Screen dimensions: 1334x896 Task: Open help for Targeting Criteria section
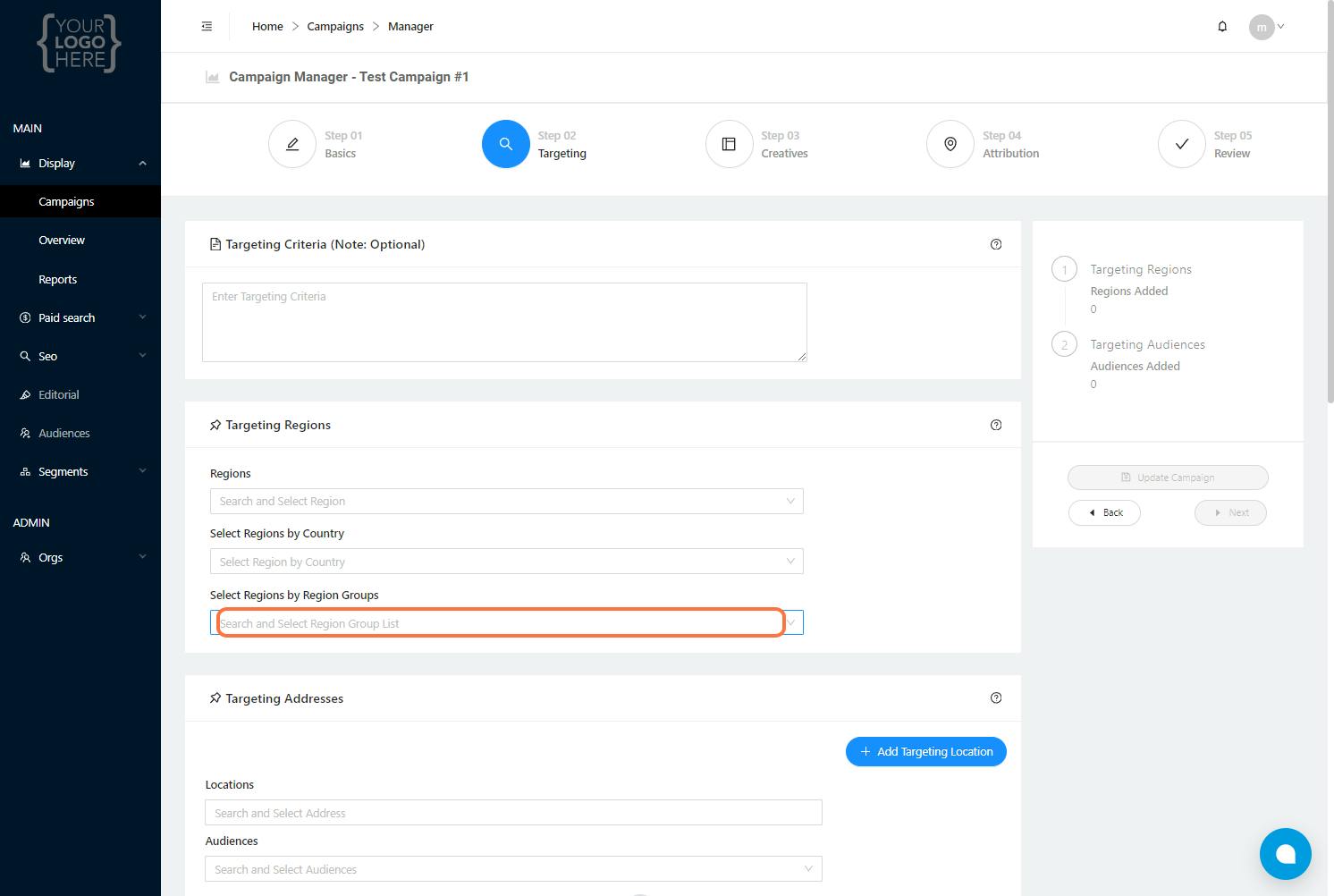(x=996, y=244)
